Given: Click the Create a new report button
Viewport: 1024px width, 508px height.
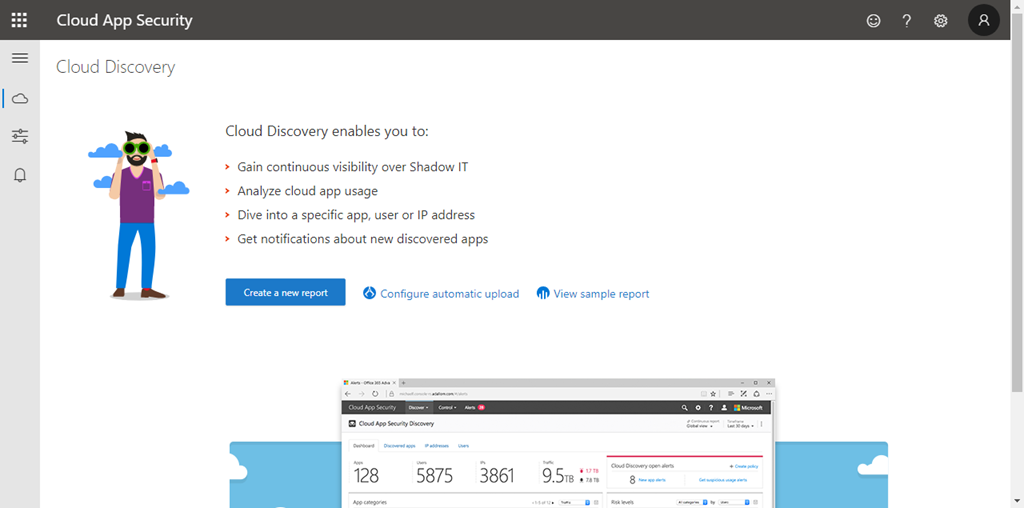Looking at the screenshot, I should point(285,292).
